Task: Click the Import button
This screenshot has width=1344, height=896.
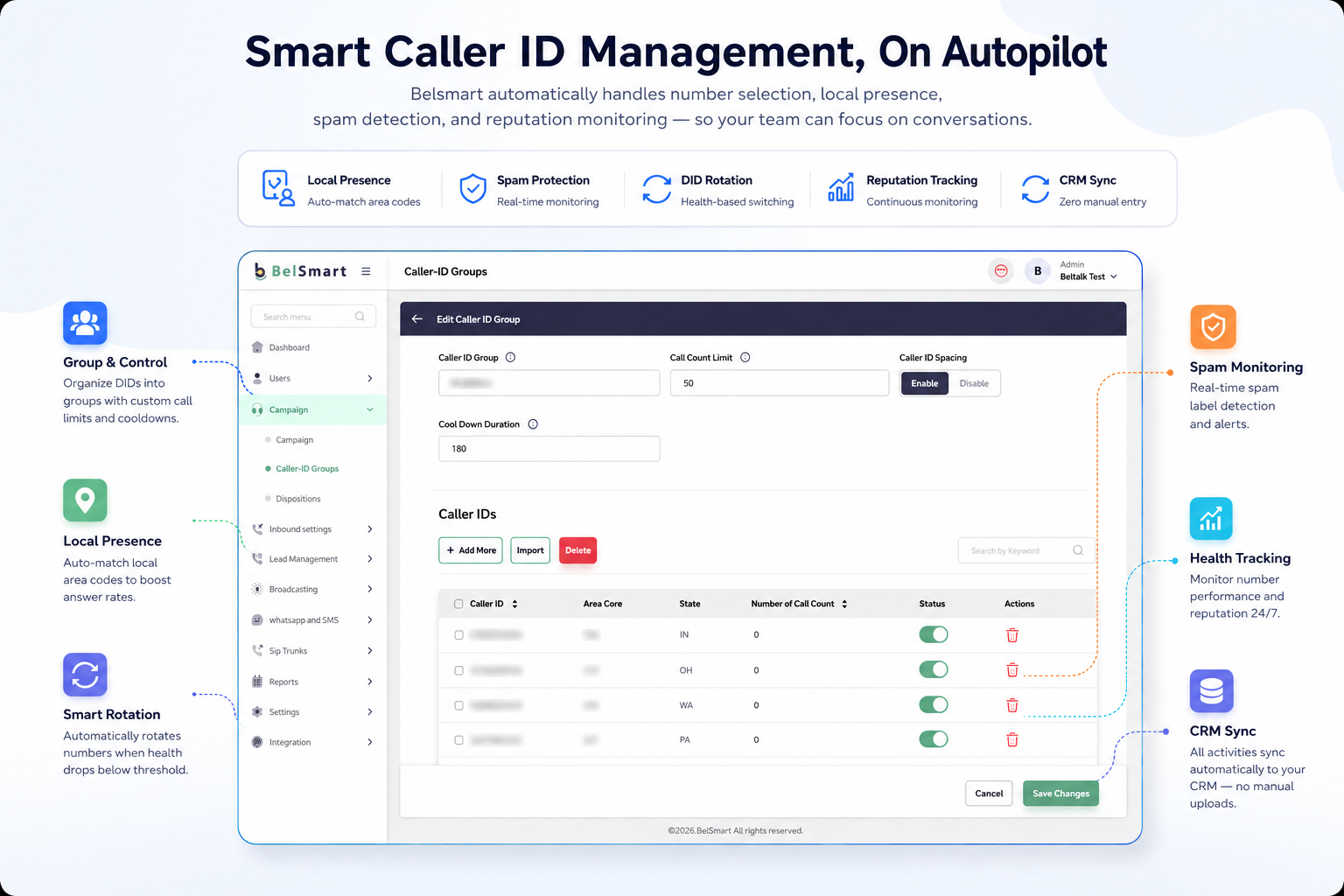Action: 530,550
